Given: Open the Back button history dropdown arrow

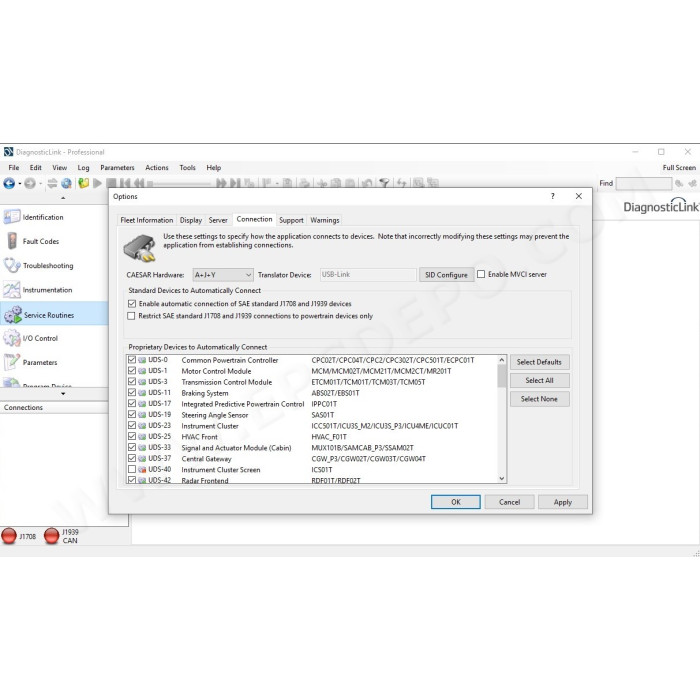Looking at the screenshot, I should pyautogui.click(x=20, y=183).
